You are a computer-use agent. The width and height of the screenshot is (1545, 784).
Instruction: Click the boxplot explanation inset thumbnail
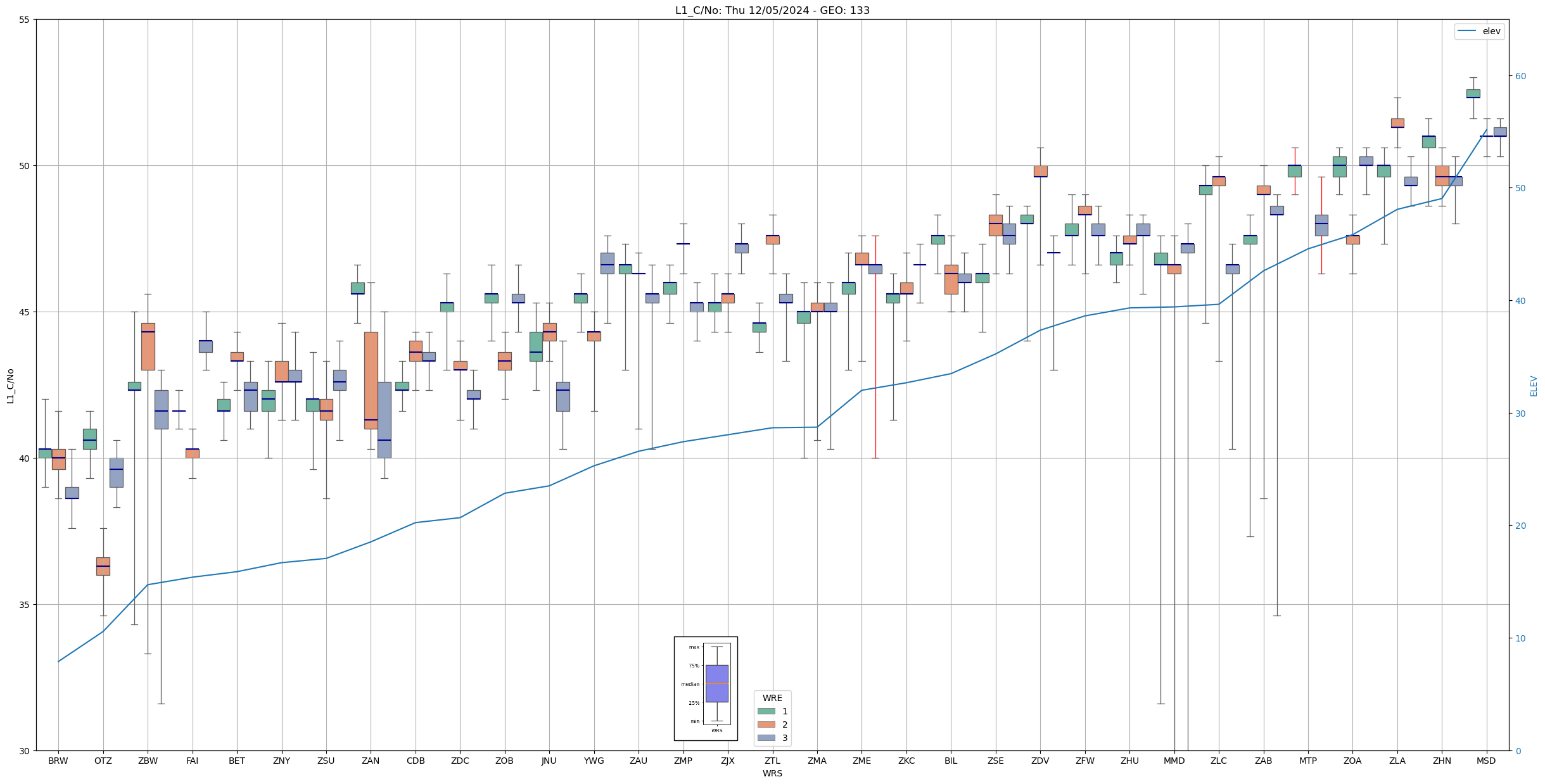click(705, 688)
